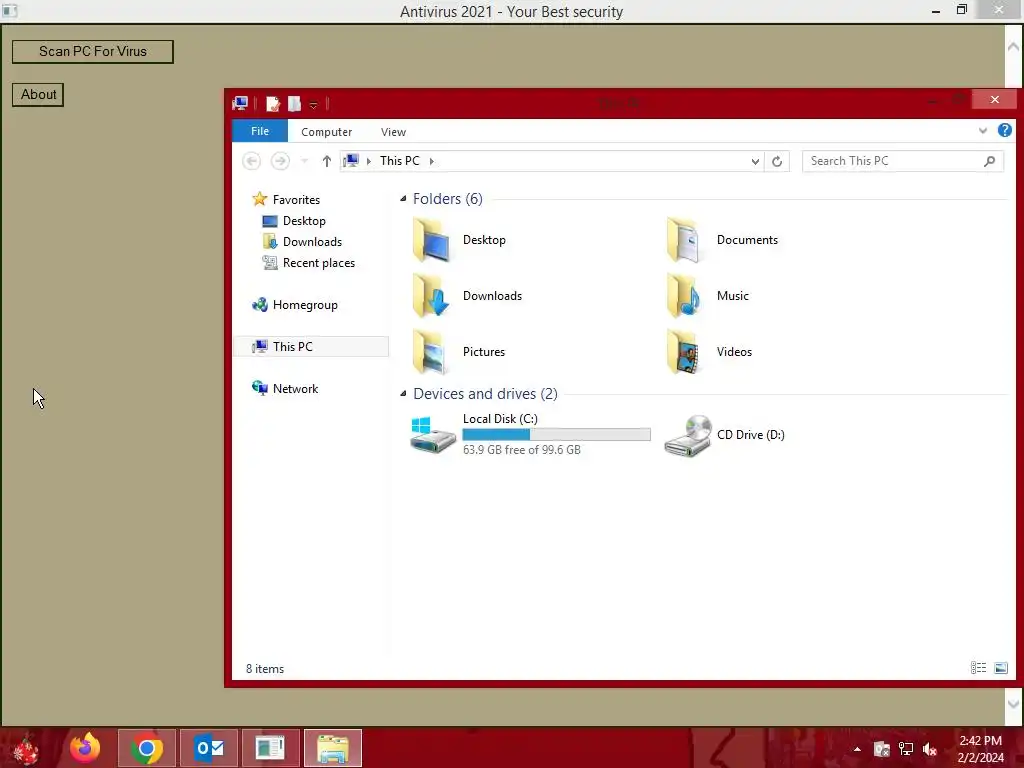Viewport: 1024px width, 768px height.
Task: Open Customize Quick Access Toolbar dropdown
Action: pyautogui.click(x=313, y=104)
